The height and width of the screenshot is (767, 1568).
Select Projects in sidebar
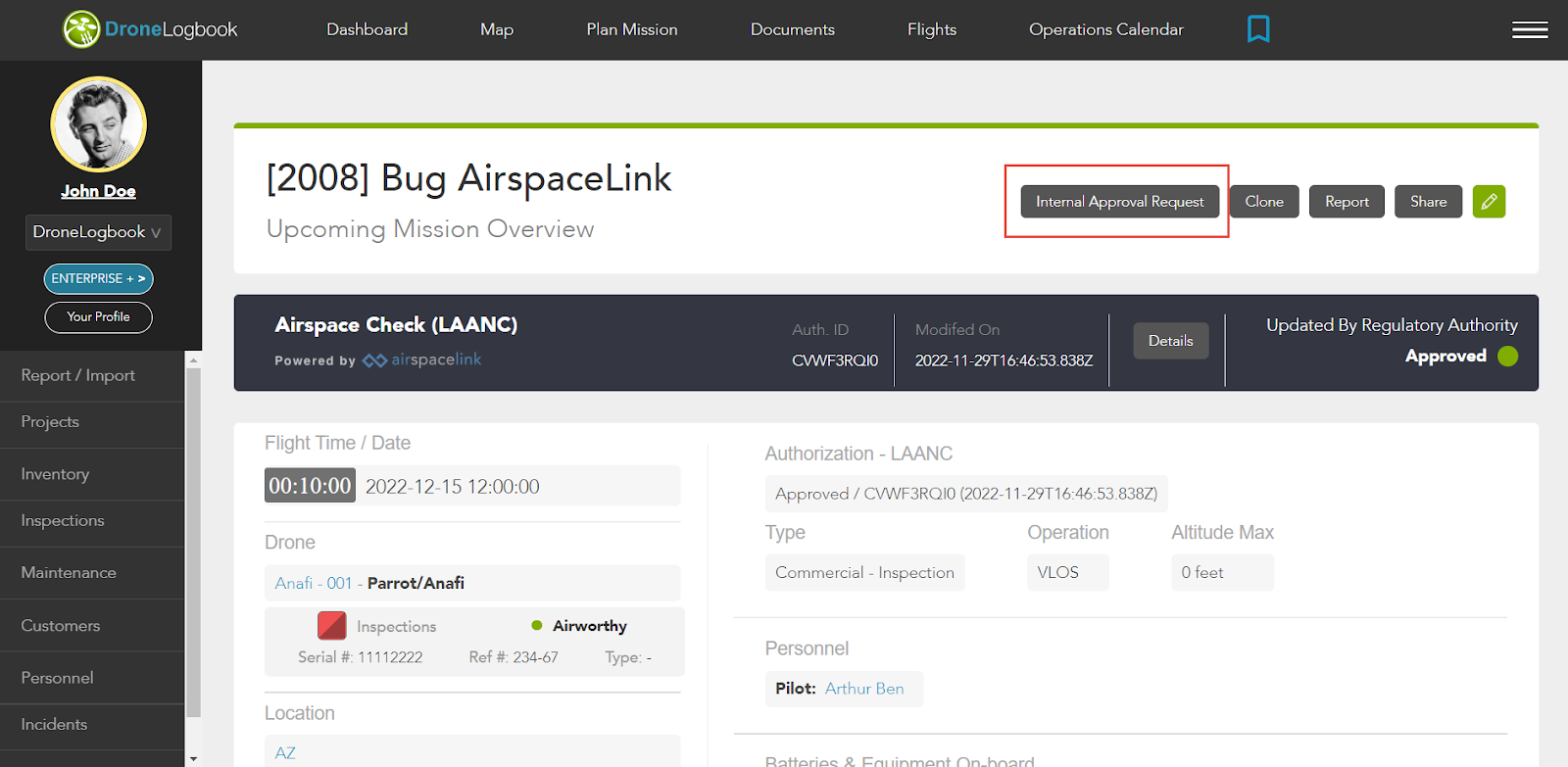(92, 422)
